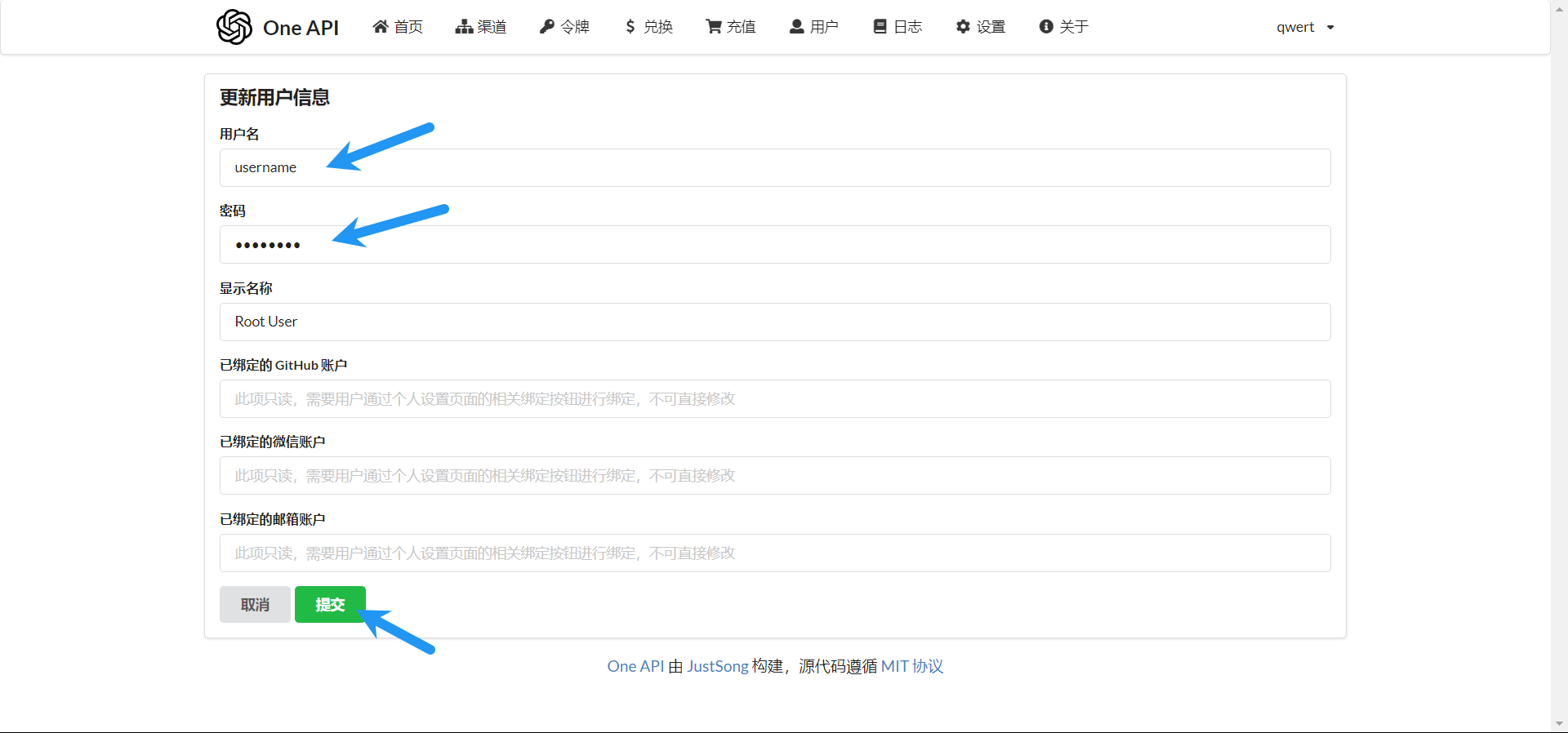Click the bound GitHub account field

774,399
